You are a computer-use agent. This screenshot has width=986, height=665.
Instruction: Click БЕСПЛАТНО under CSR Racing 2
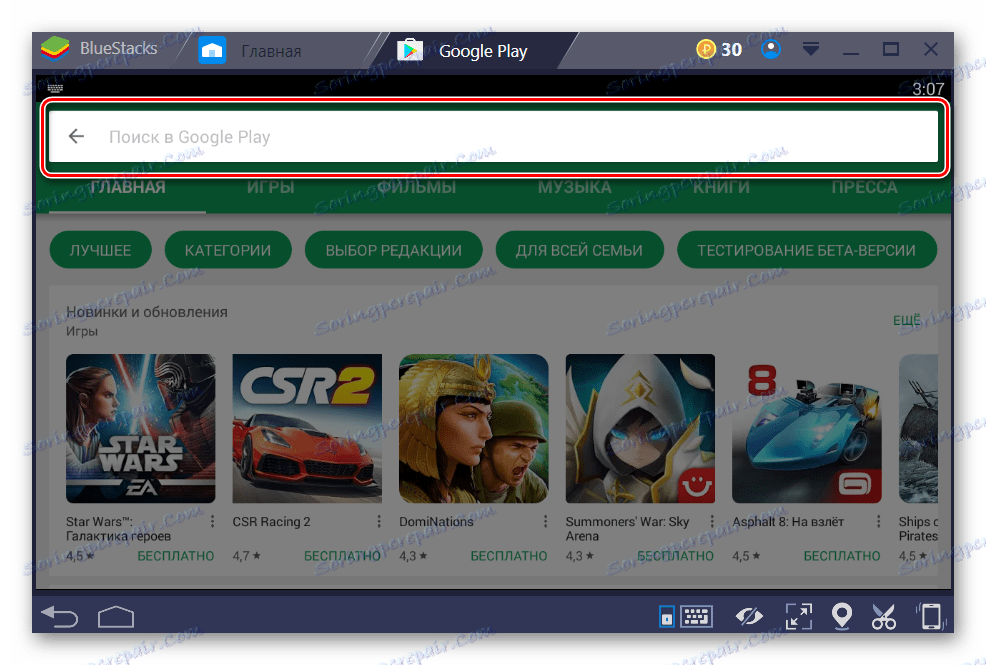pyautogui.click(x=342, y=556)
